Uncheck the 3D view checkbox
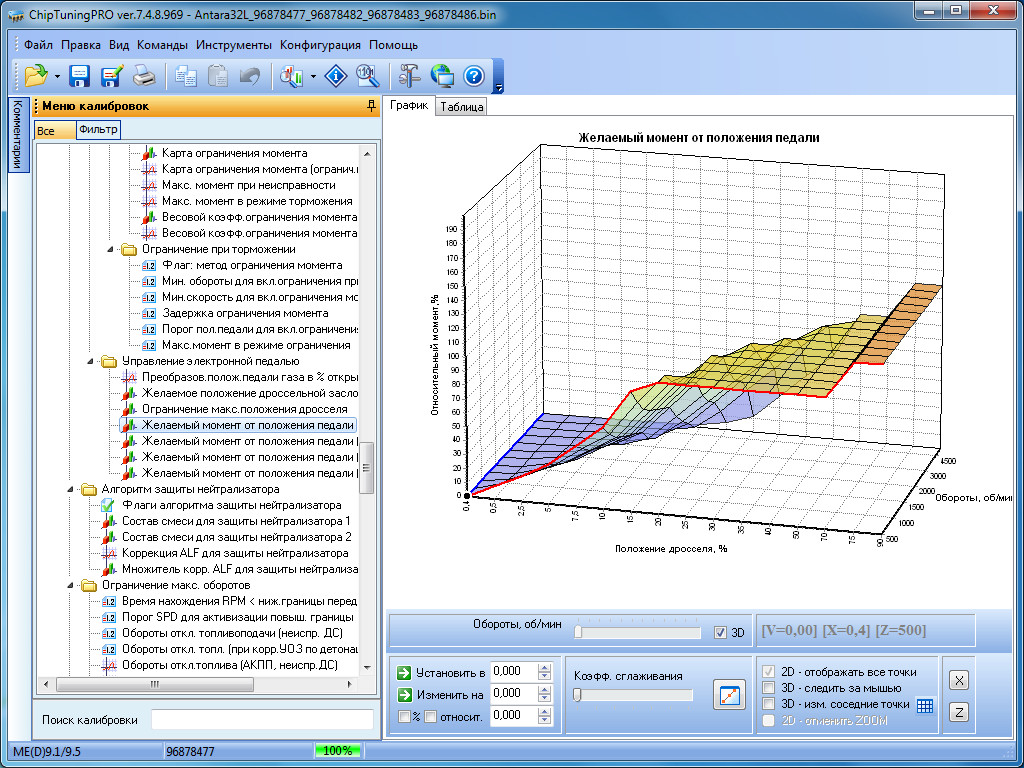 click(721, 632)
